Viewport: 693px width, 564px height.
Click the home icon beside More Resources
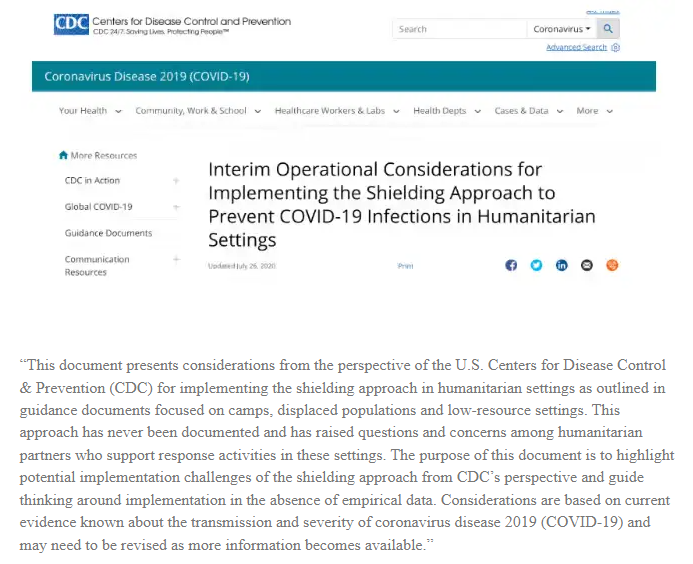(63, 155)
